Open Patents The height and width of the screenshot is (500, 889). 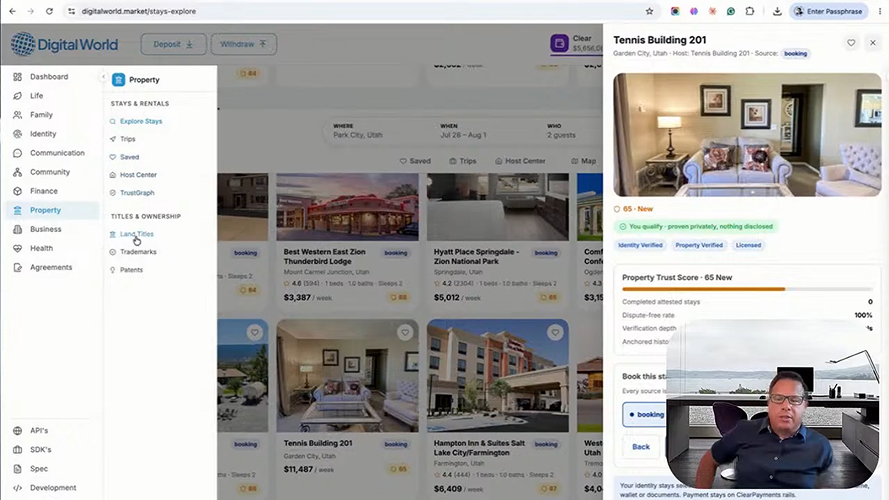(x=131, y=270)
